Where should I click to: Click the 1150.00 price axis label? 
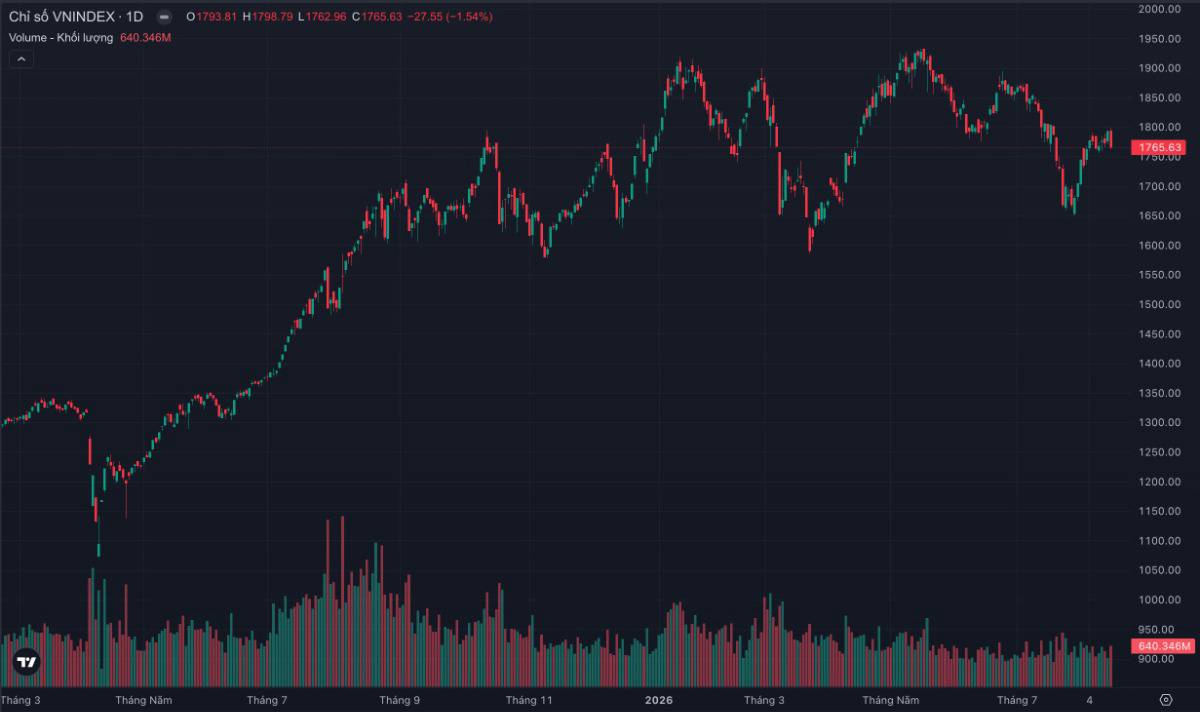[1160, 511]
